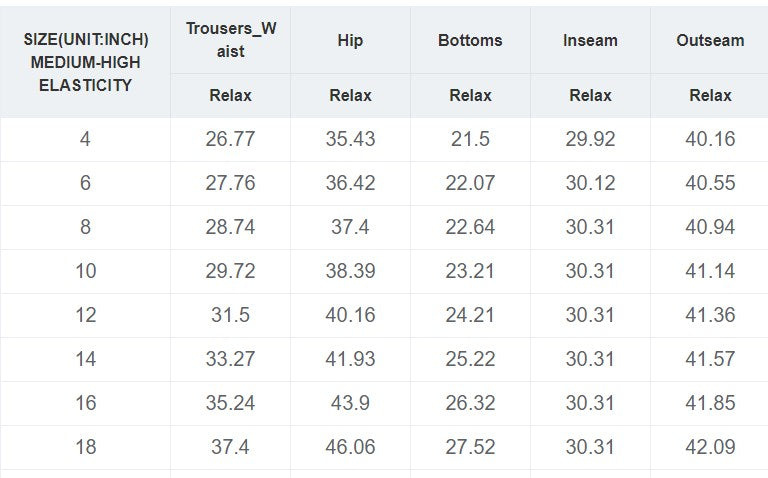The width and height of the screenshot is (768, 478).
Task: Select hip value 46.06
Action: click(350, 447)
